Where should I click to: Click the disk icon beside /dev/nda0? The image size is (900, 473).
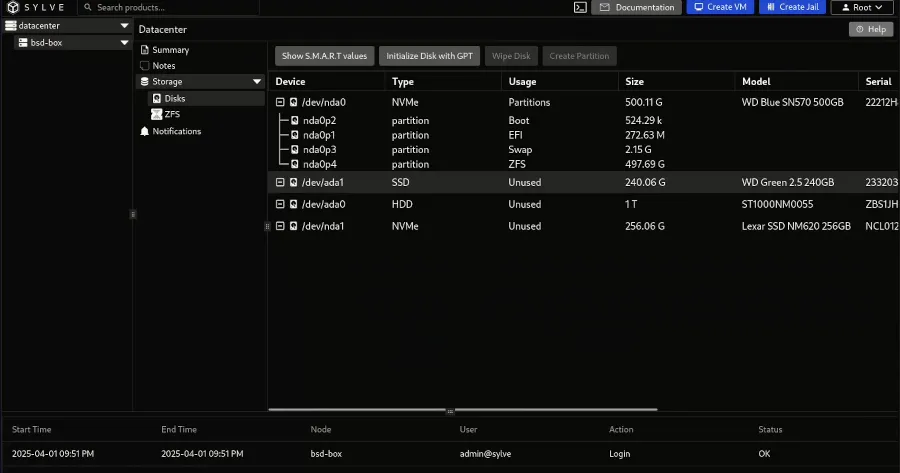pos(293,102)
